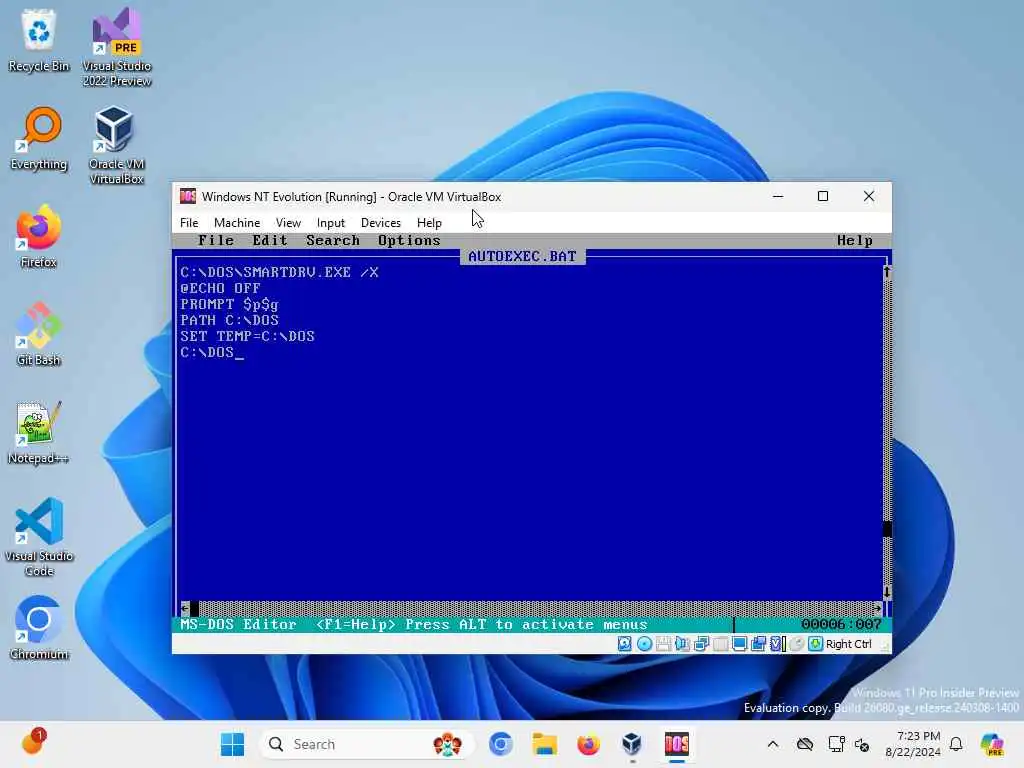This screenshot has width=1024, height=768.
Task: Open the MS-DOS Editor Options menu
Action: 409,240
